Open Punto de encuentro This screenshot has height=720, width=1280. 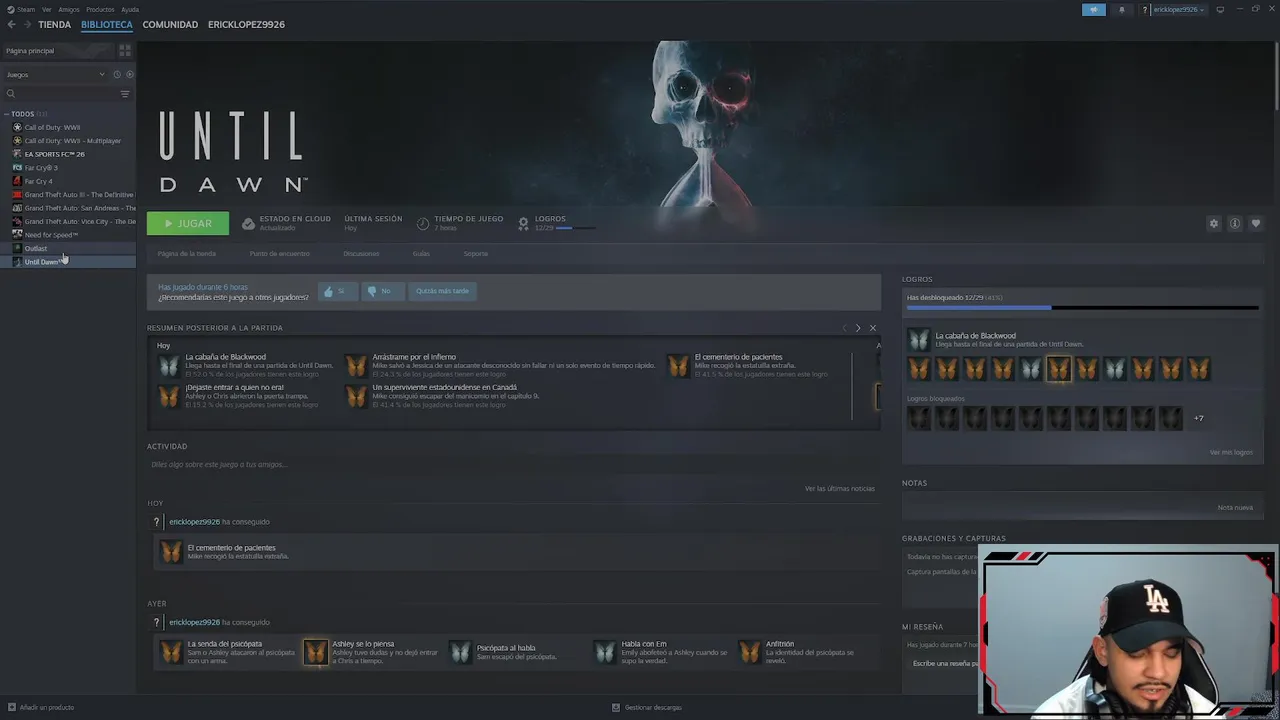(279, 253)
